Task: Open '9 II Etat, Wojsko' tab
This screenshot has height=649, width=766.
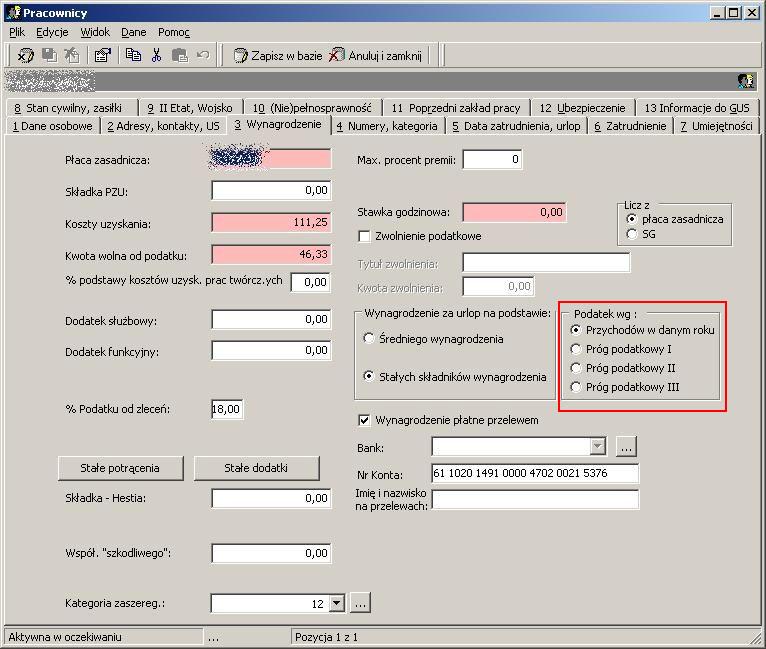Action: point(190,108)
